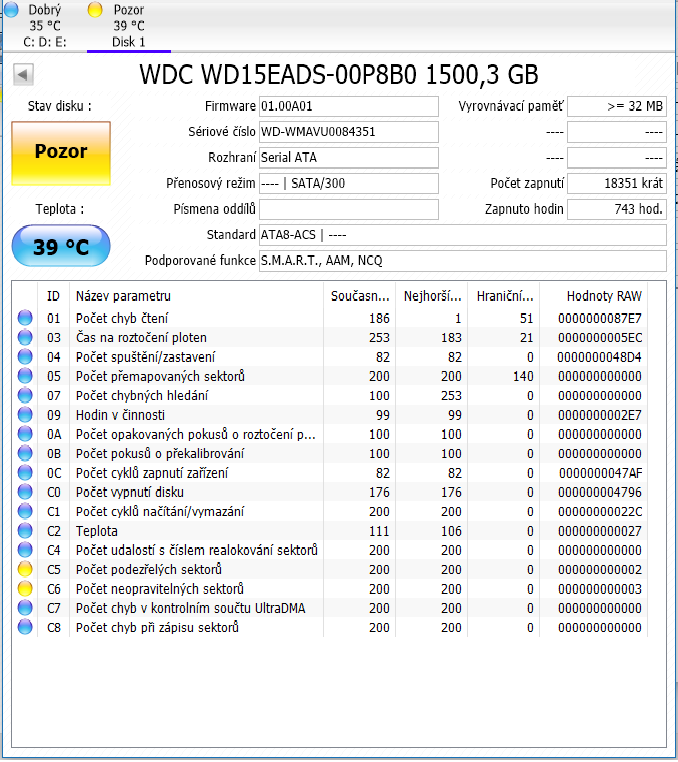The height and width of the screenshot is (762, 678).
Task: Click blue status icon of row 0B
Action: click(25, 453)
